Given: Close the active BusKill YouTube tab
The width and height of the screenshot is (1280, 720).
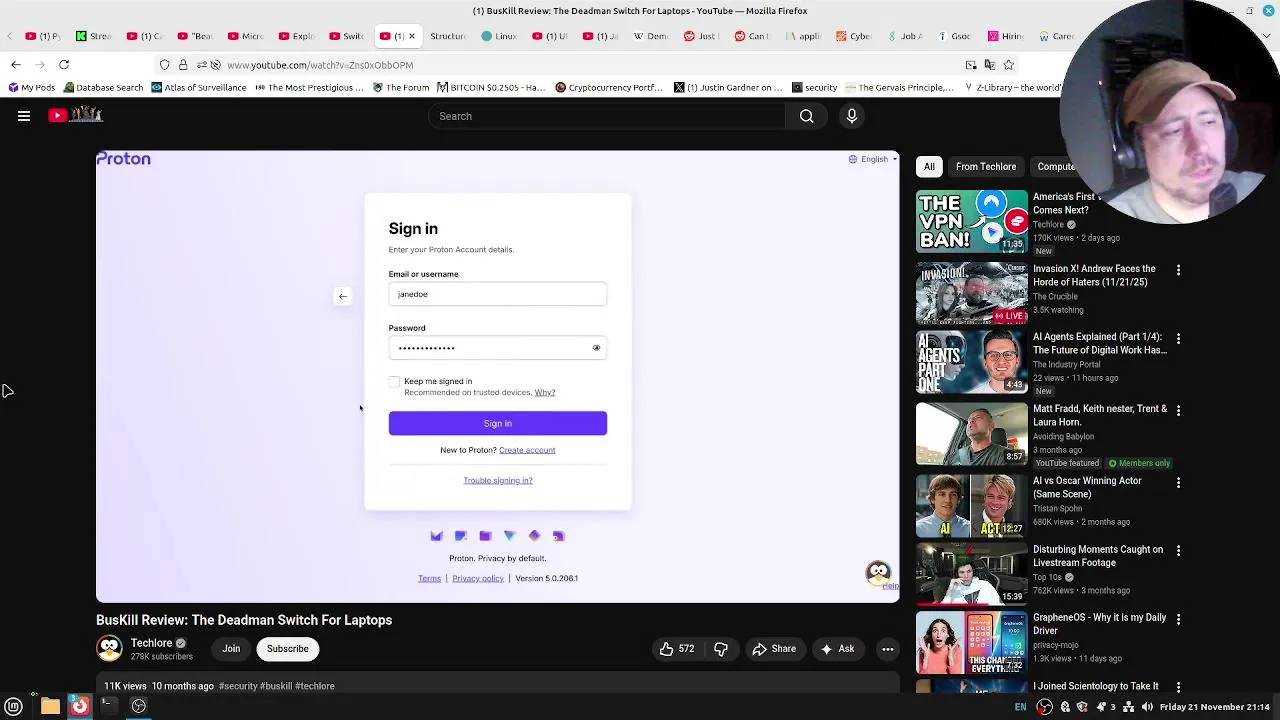Looking at the screenshot, I should pyautogui.click(x=411, y=36).
